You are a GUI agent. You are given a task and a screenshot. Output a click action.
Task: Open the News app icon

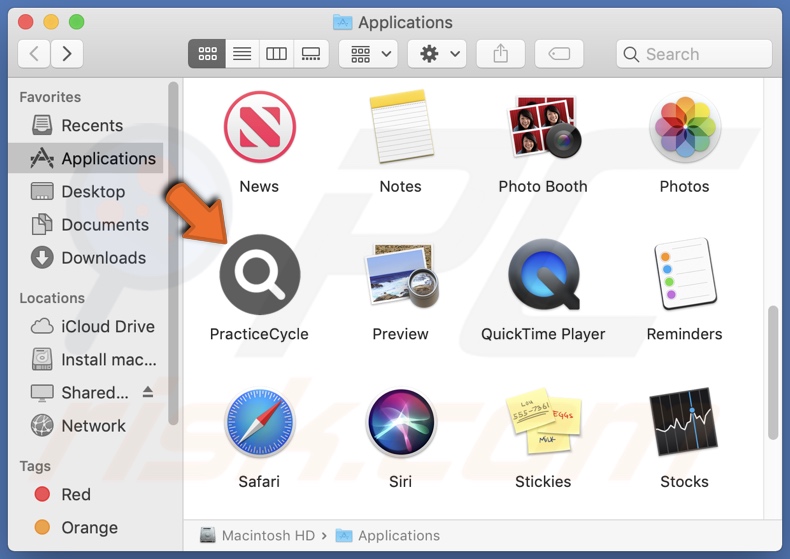click(x=259, y=127)
